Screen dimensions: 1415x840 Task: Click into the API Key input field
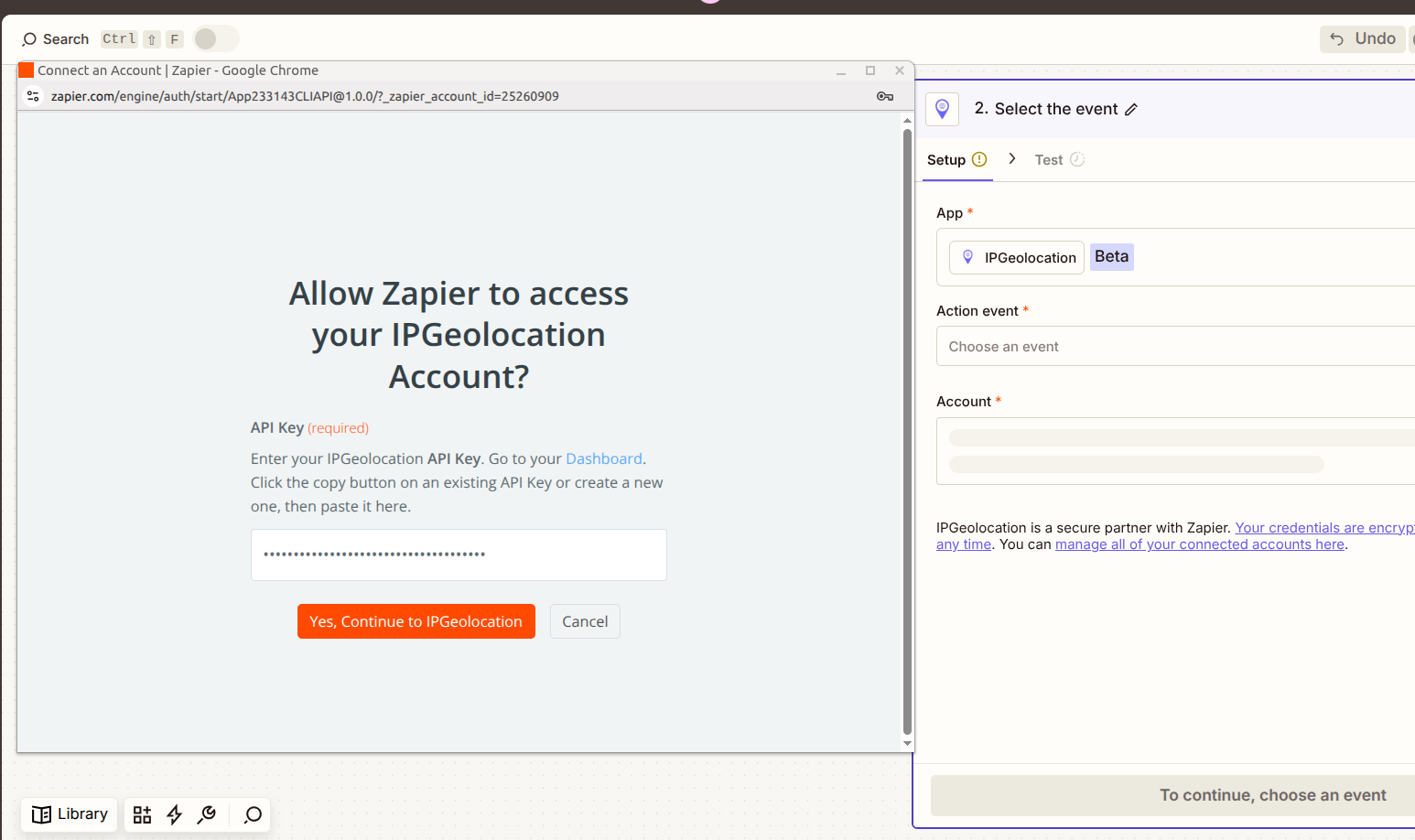pos(459,555)
